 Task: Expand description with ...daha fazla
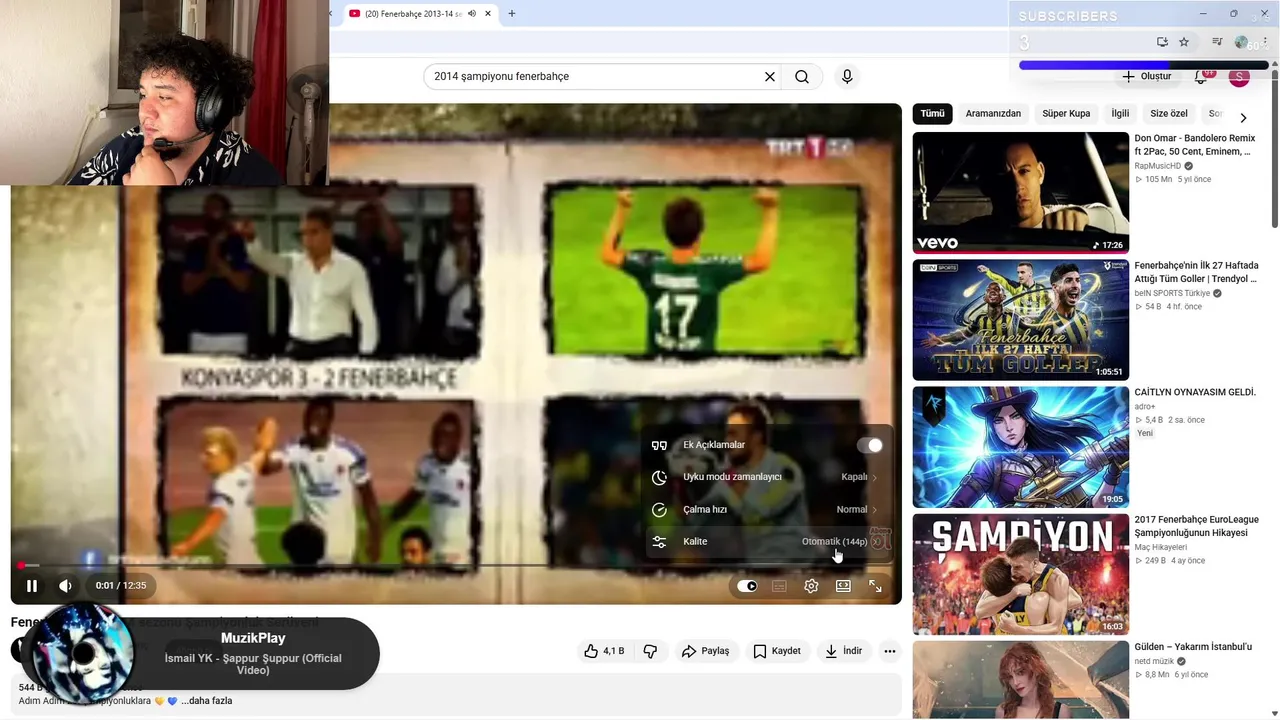(x=206, y=701)
